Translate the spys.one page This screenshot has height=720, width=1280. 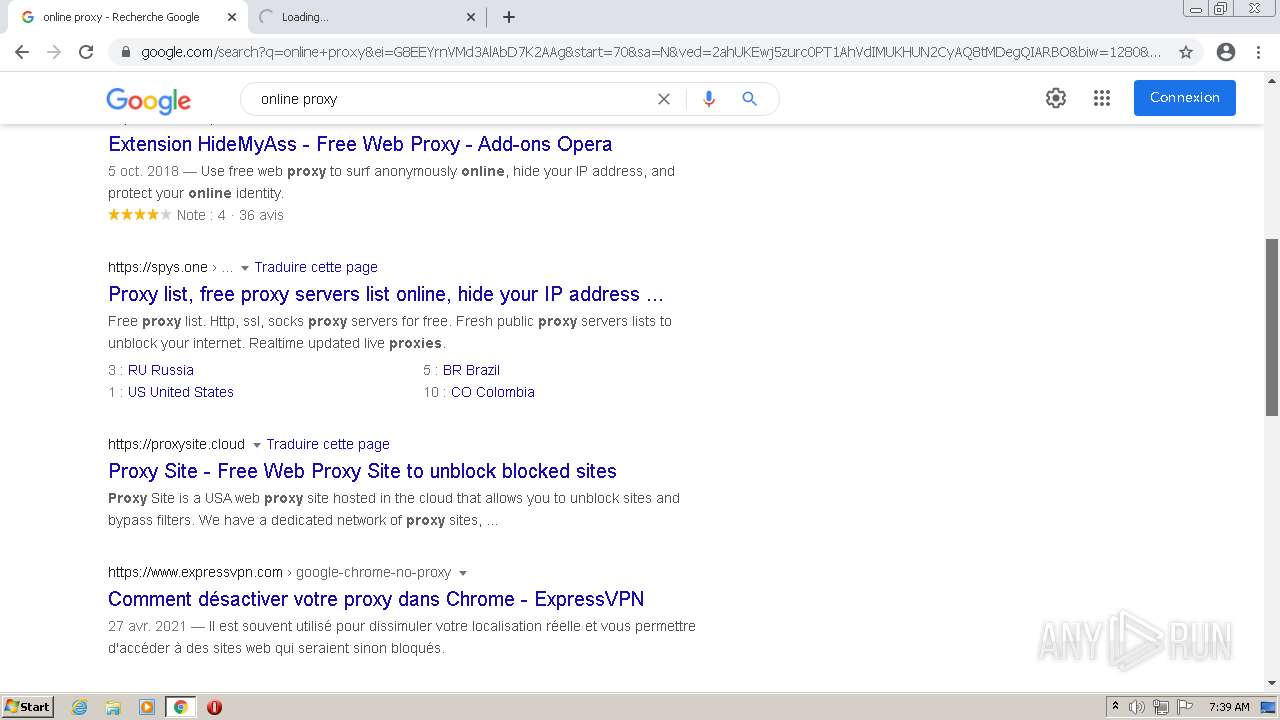(316, 267)
